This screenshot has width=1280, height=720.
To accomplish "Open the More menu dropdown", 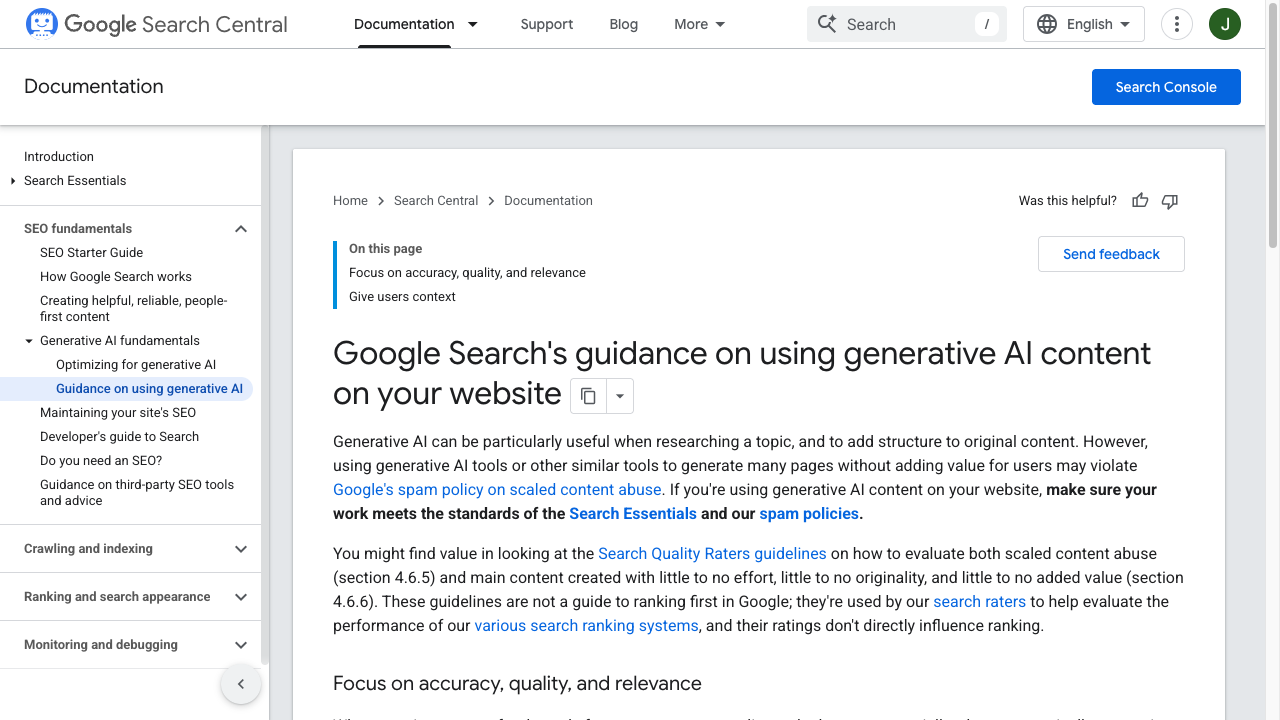I will [x=700, y=24].
